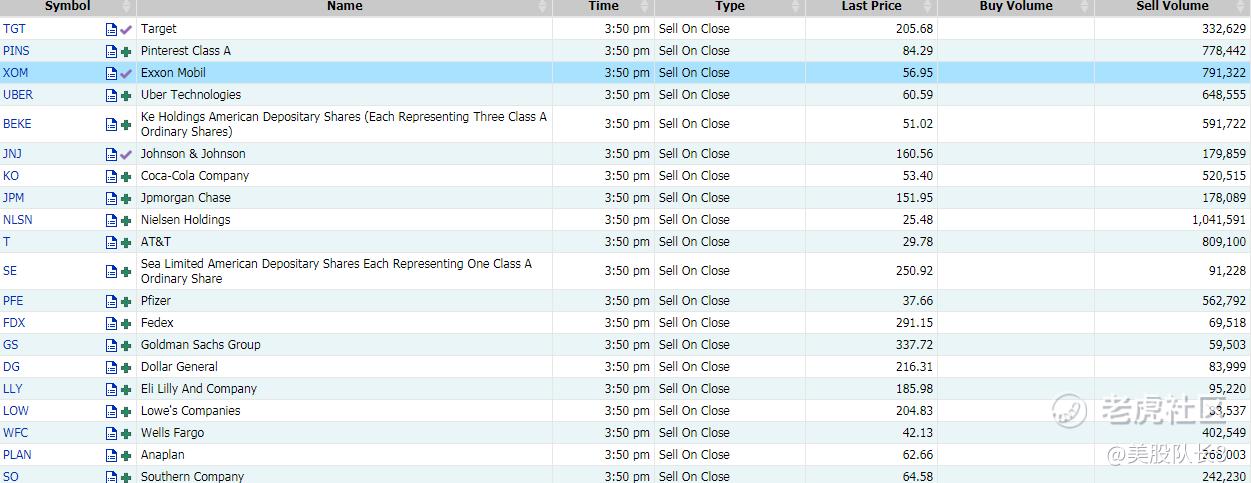This screenshot has height=483, width=1251.
Task: Open the UBER ticker link
Action: coord(18,95)
